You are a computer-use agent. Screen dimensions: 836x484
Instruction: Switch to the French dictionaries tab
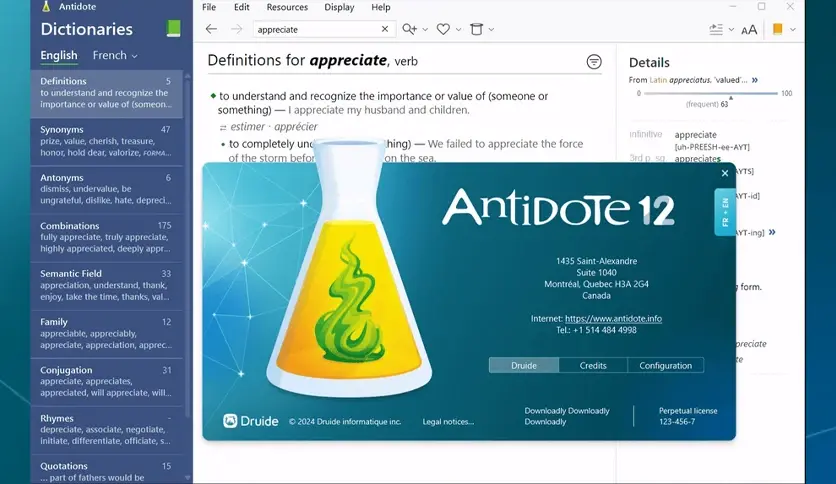coord(110,55)
